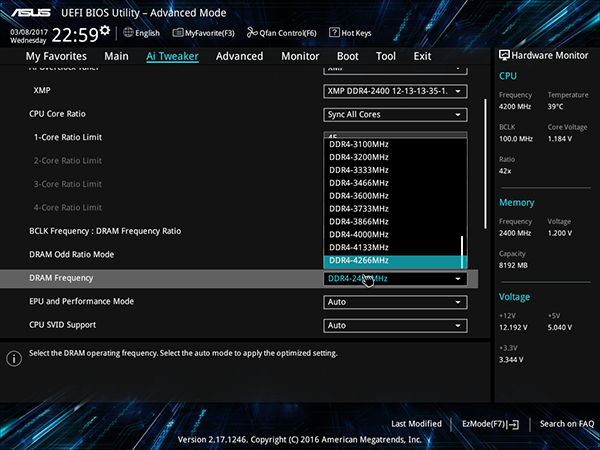600x450 pixels.
Task: Click CPU temperature 39°C value
Action: (555, 107)
